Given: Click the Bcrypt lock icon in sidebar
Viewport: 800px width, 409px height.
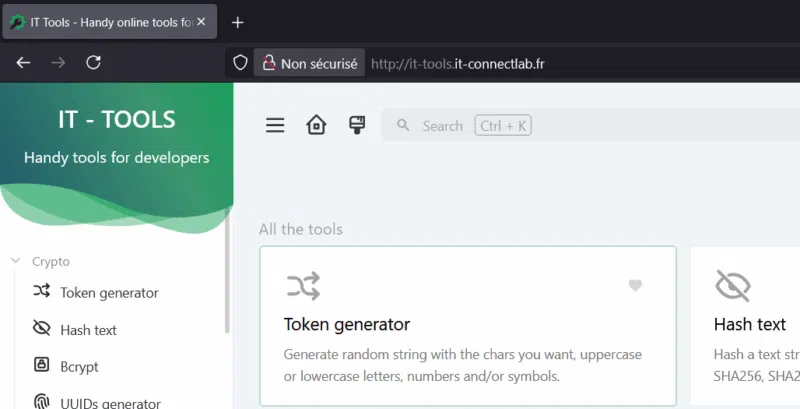Looking at the screenshot, I should point(42,366).
